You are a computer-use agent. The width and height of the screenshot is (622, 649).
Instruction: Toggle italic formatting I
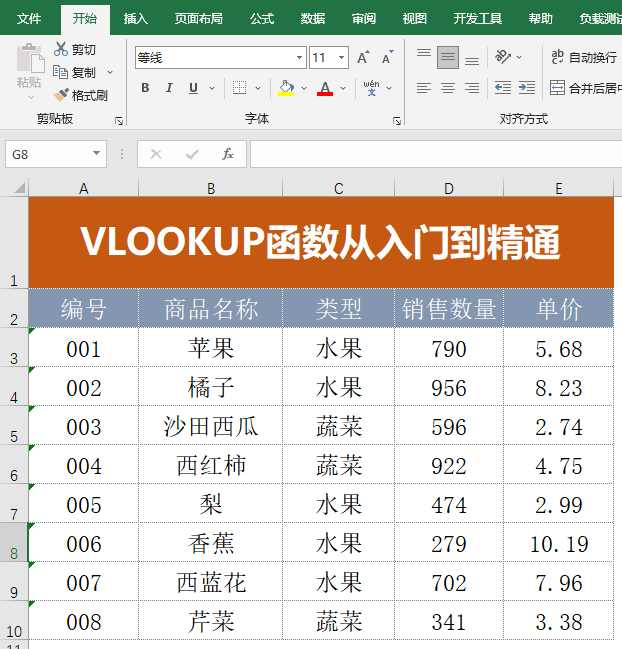tap(169, 88)
